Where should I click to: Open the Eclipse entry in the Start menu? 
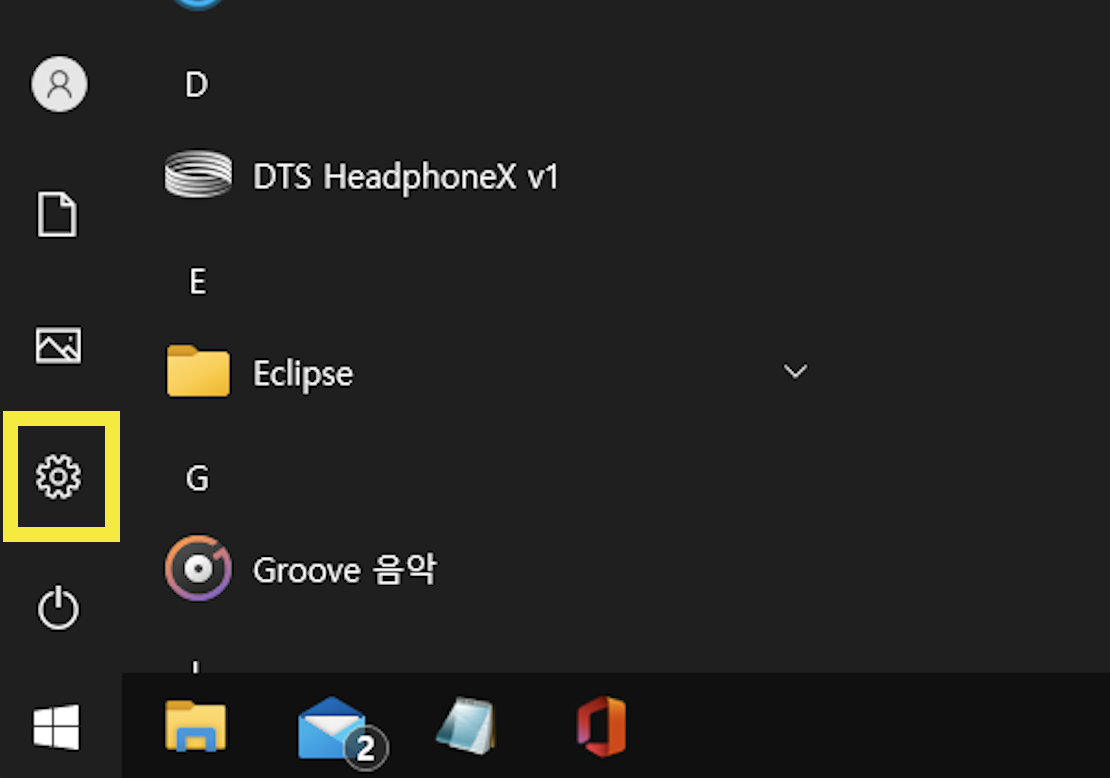click(302, 372)
